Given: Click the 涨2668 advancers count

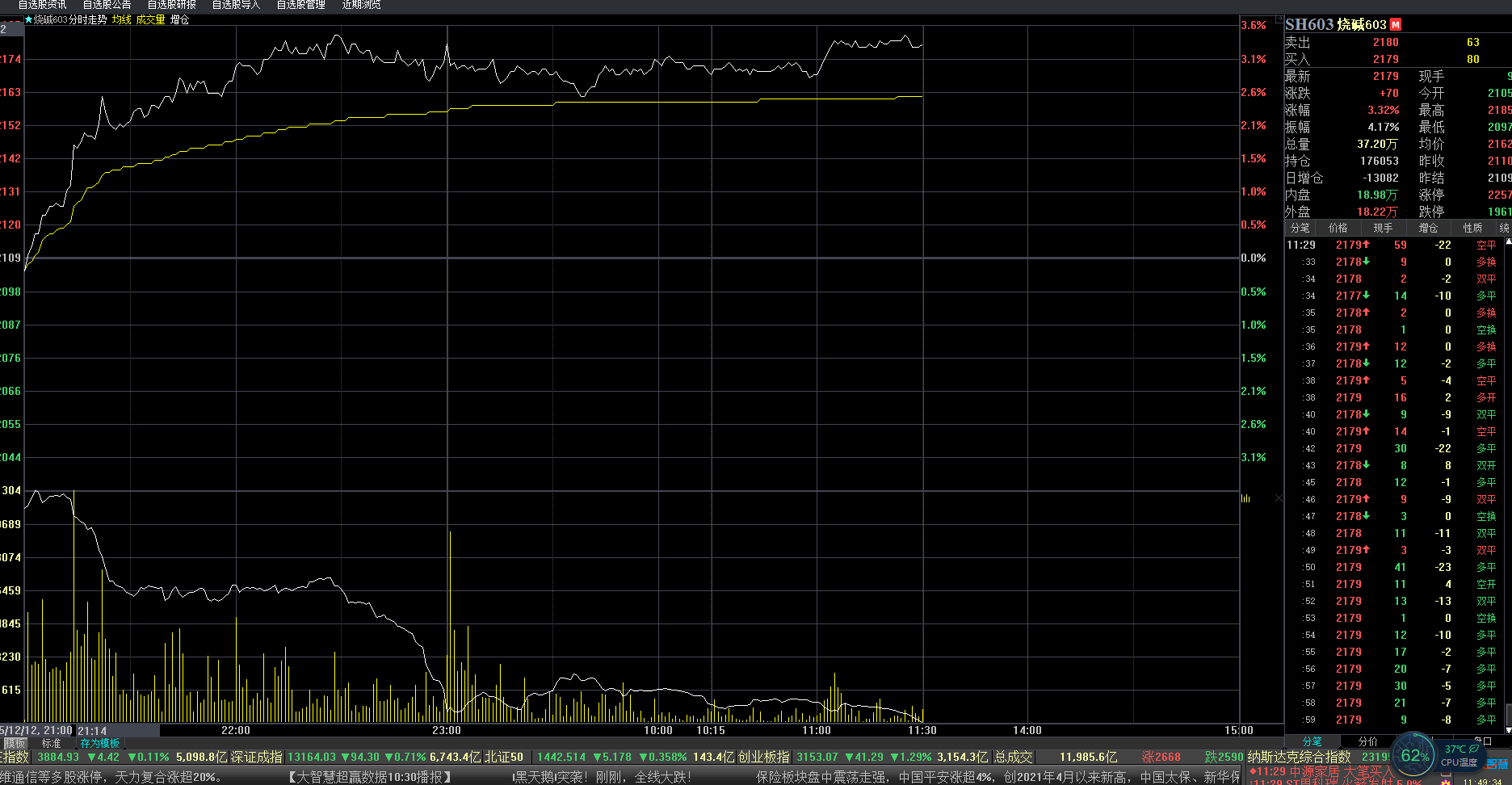Looking at the screenshot, I should 1161,757.
